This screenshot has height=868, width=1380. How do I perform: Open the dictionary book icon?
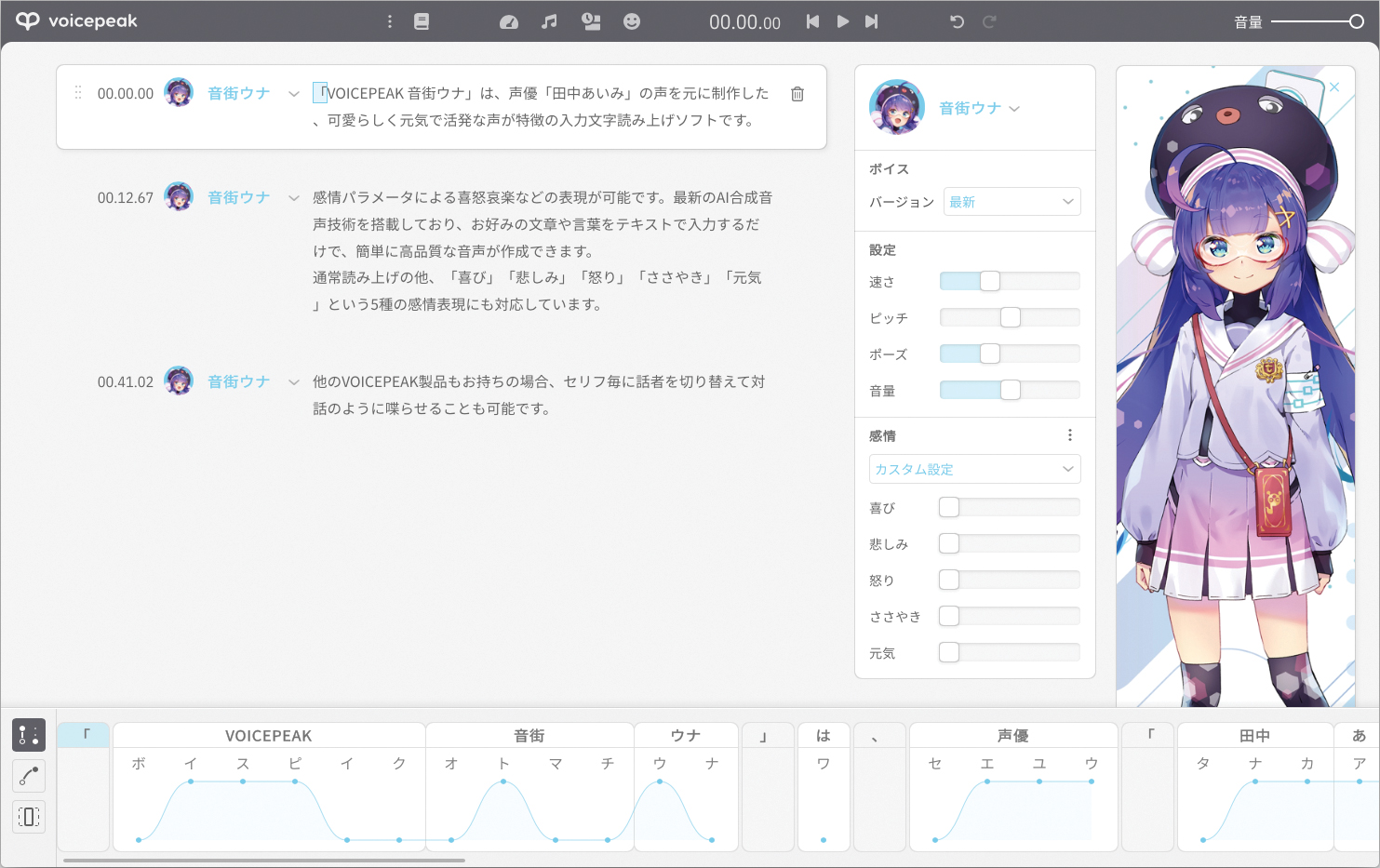tap(422, 21)
